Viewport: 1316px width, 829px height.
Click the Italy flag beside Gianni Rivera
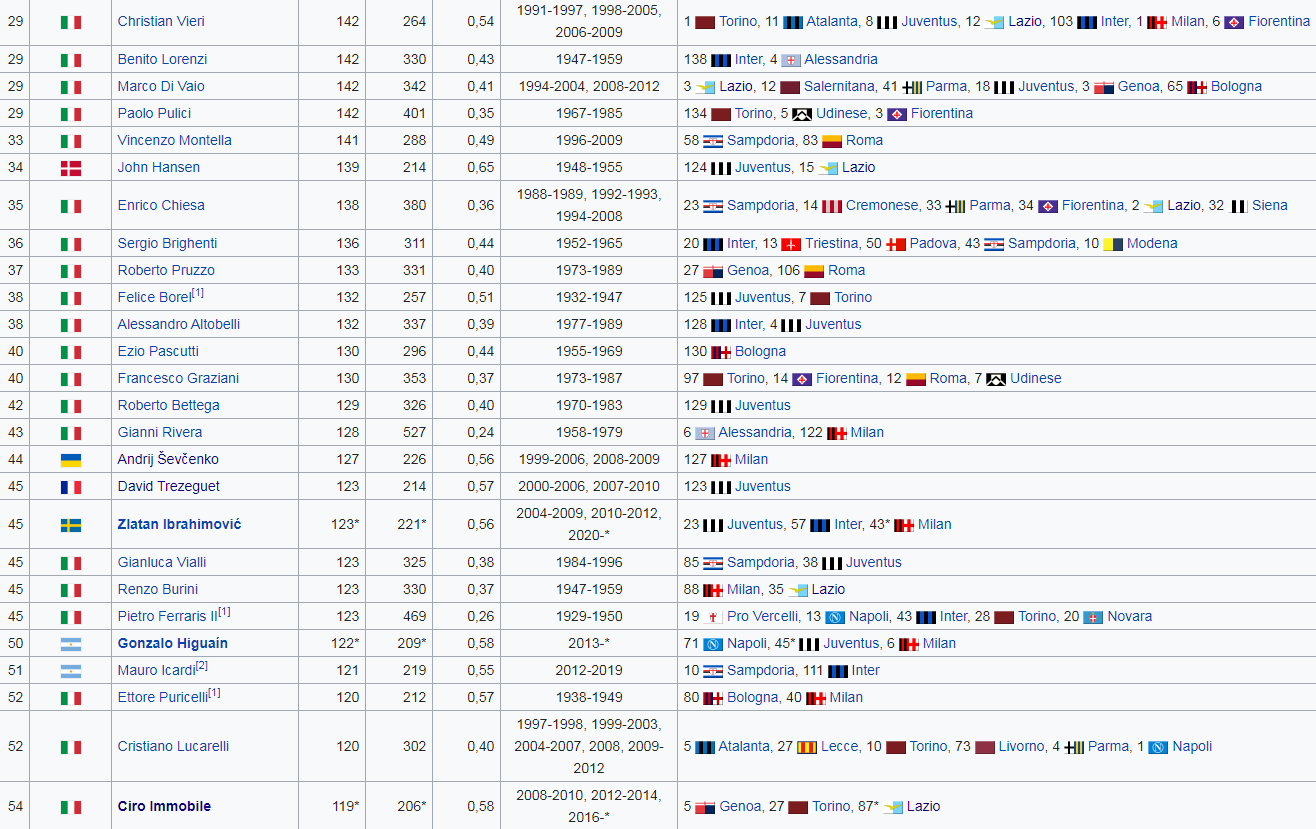click(x=71, y=433)
